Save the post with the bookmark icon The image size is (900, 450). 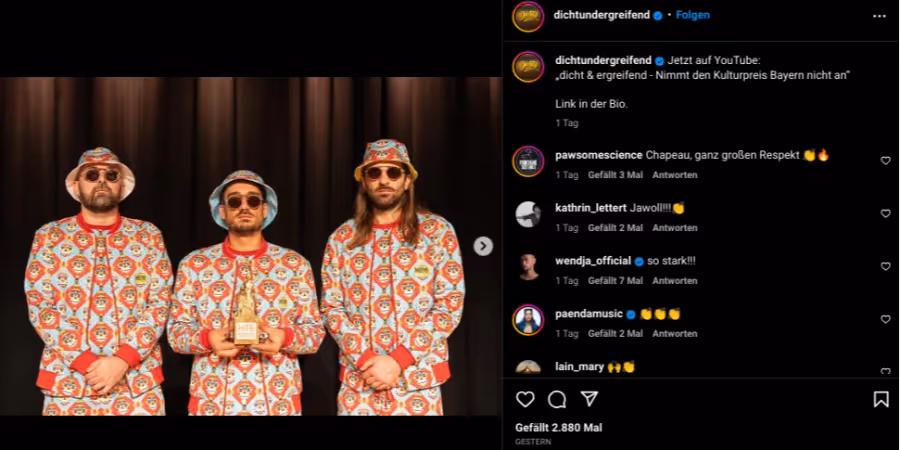point(880,399)
